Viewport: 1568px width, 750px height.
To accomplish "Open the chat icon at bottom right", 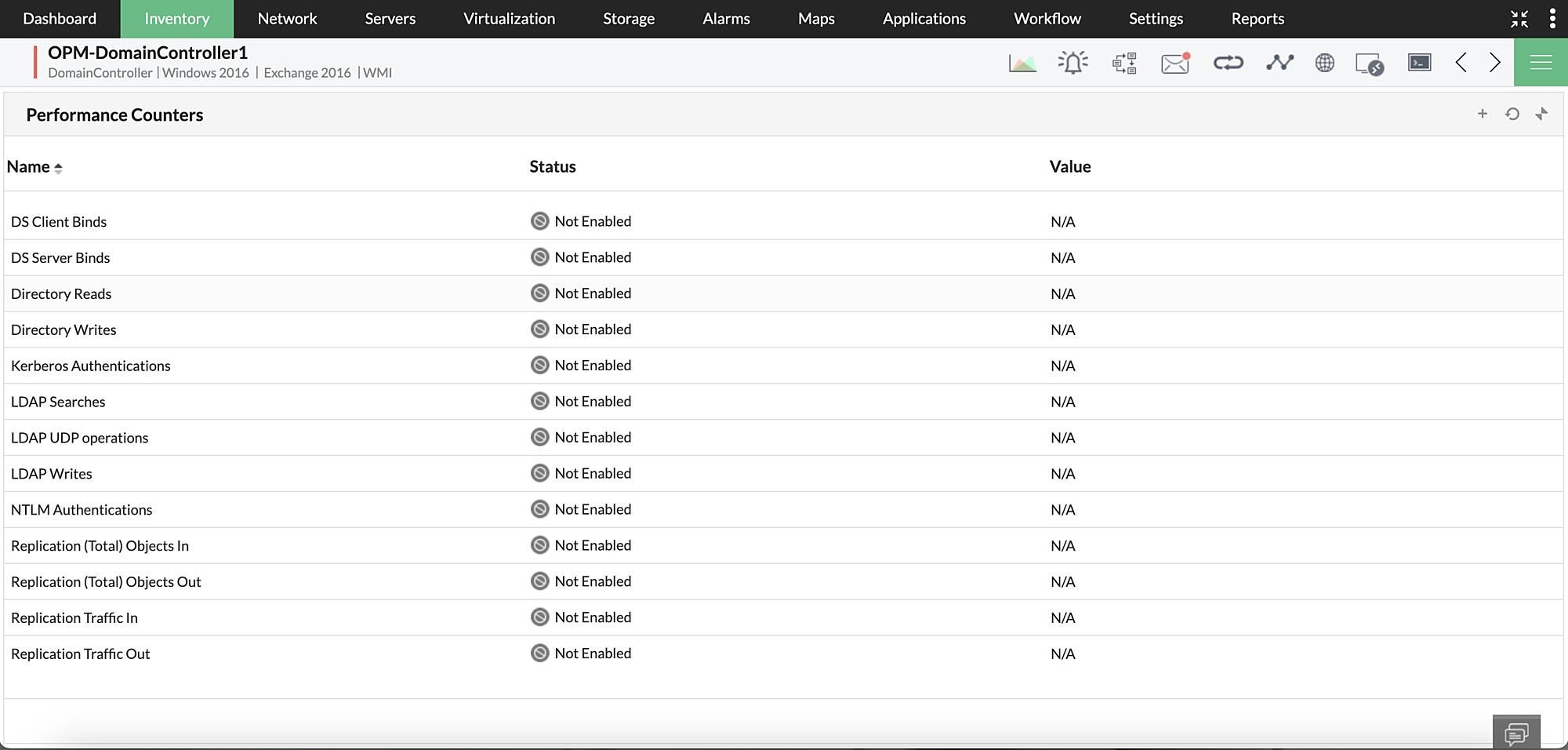I will (x=1516, y=734).
